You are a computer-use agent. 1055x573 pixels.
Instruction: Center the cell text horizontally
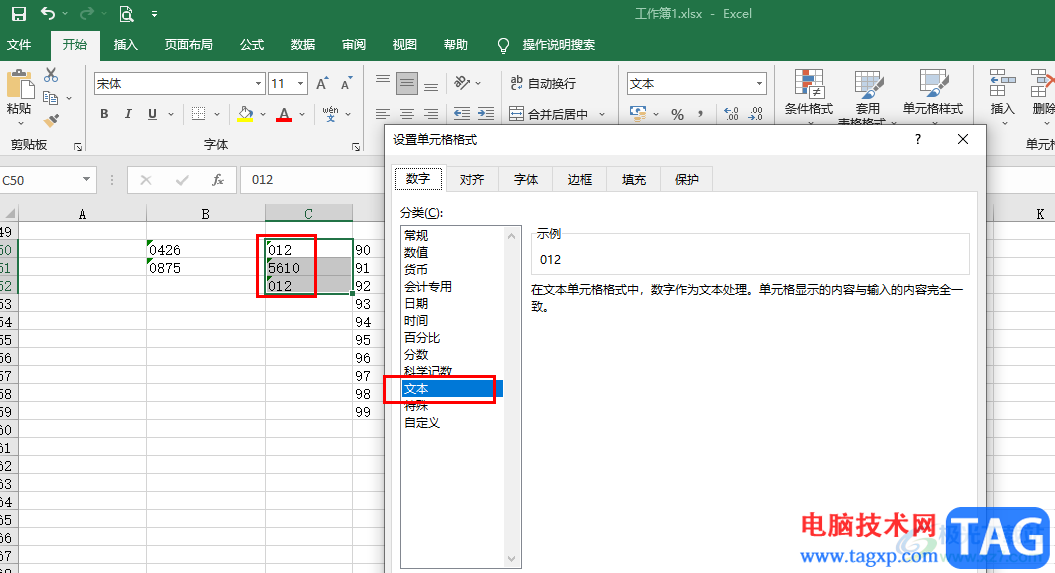(407, 114)
